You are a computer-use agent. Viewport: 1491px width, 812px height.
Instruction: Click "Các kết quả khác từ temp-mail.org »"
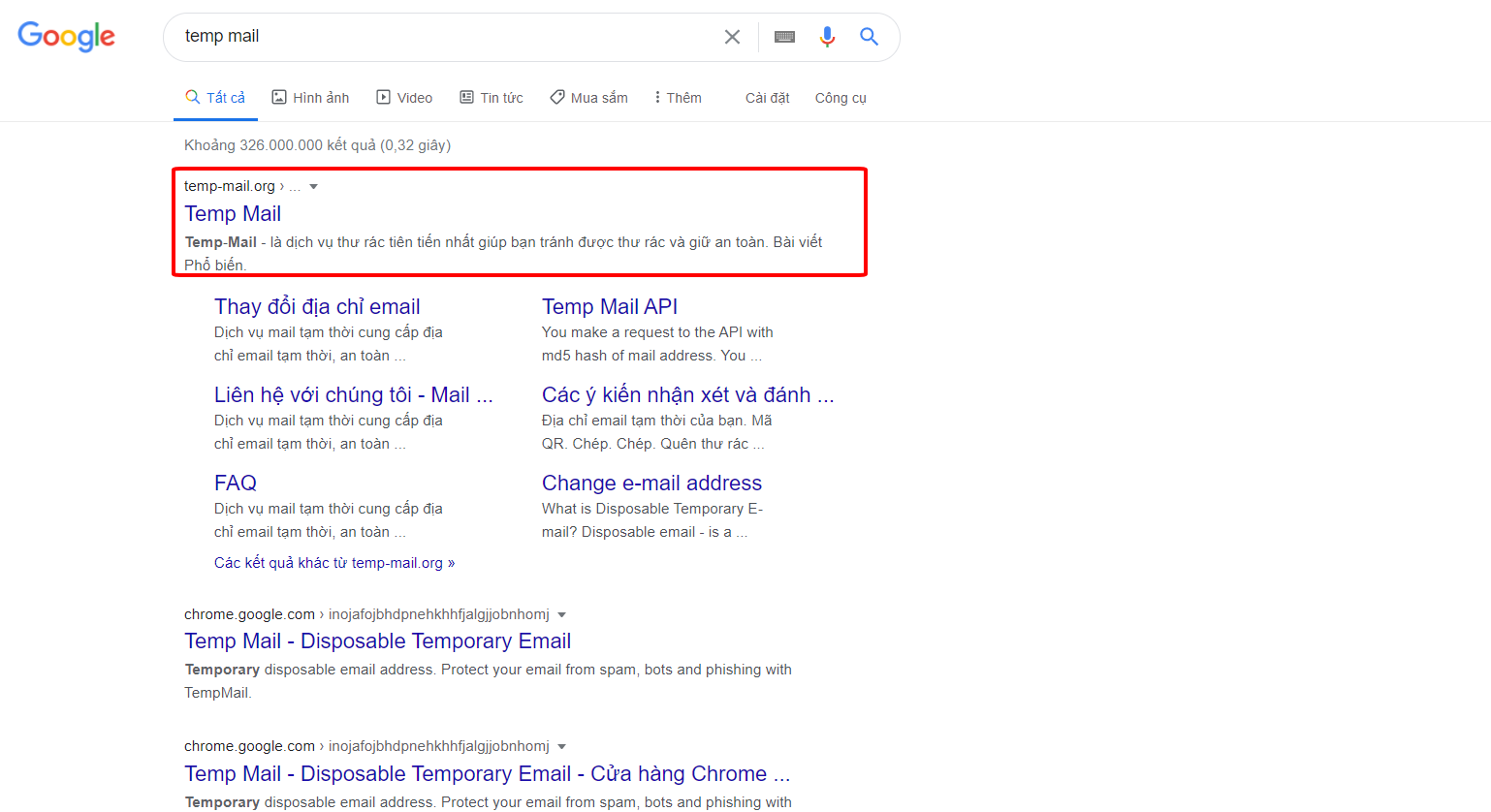tap(334, 563)
